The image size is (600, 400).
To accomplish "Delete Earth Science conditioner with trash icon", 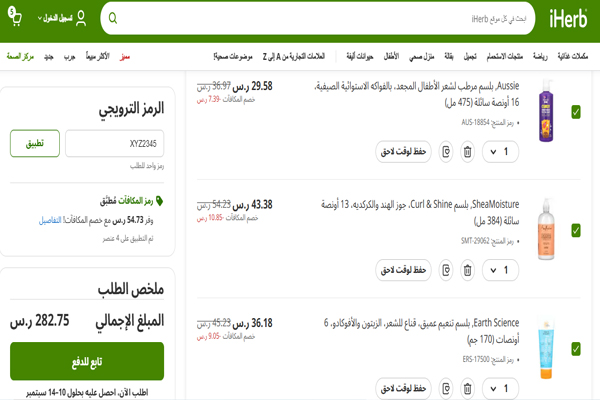I will click(x=467, y=389).
